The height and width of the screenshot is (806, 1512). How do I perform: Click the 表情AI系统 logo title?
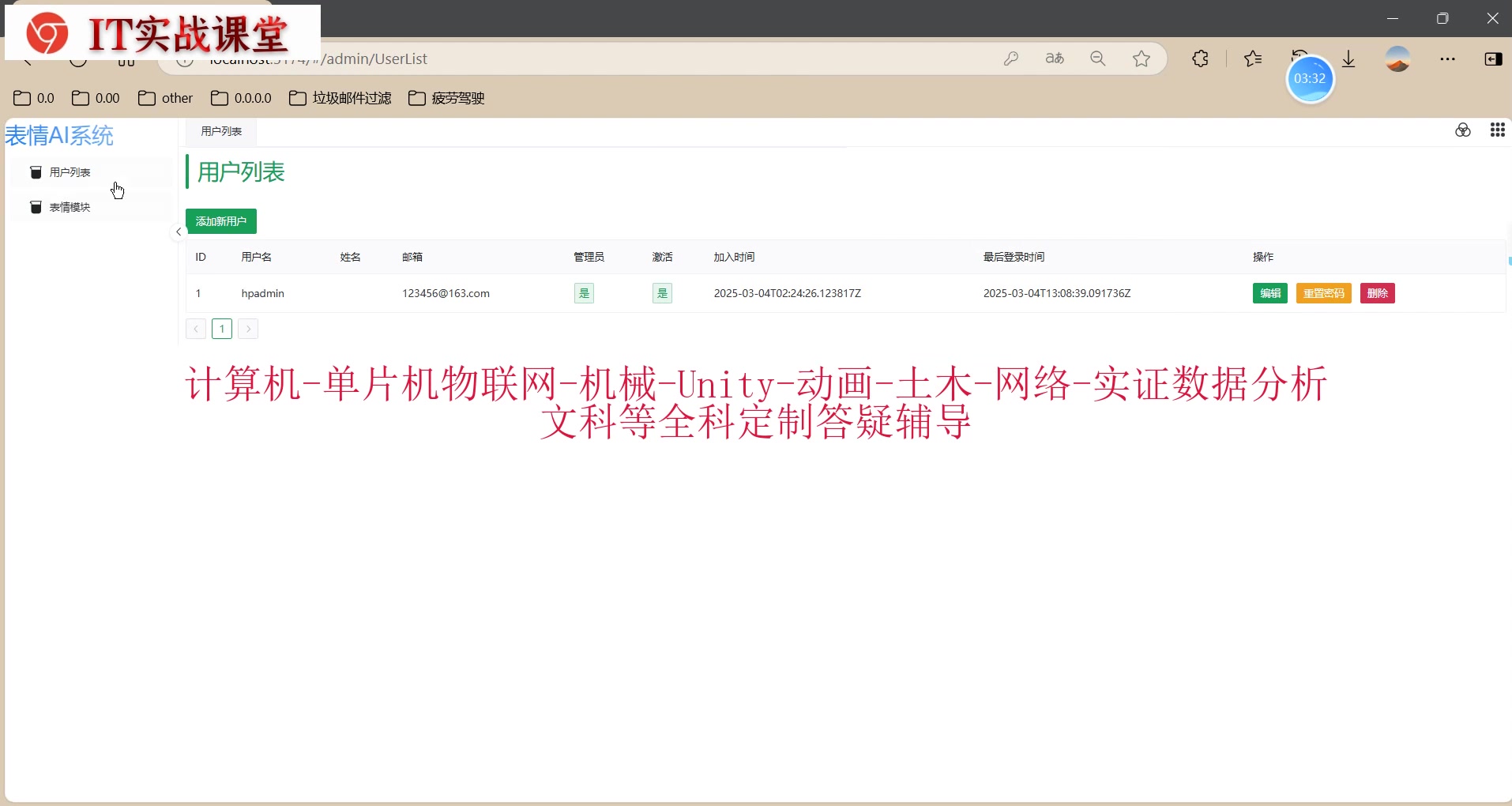59,136
